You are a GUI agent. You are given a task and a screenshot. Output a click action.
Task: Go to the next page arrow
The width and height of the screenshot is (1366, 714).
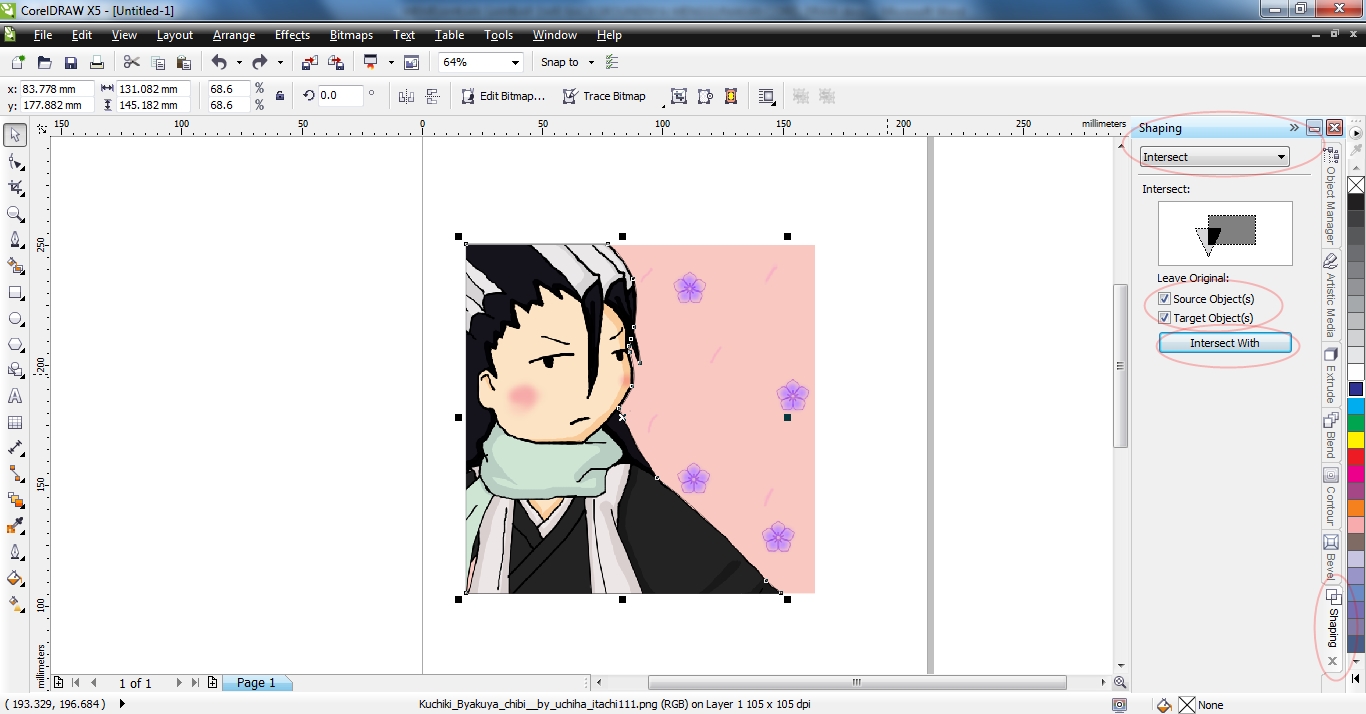click(x=180, y=683)
